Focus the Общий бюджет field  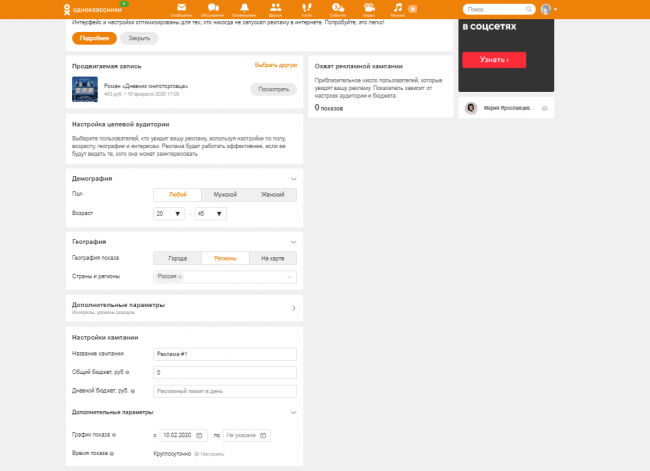(225, 372)
